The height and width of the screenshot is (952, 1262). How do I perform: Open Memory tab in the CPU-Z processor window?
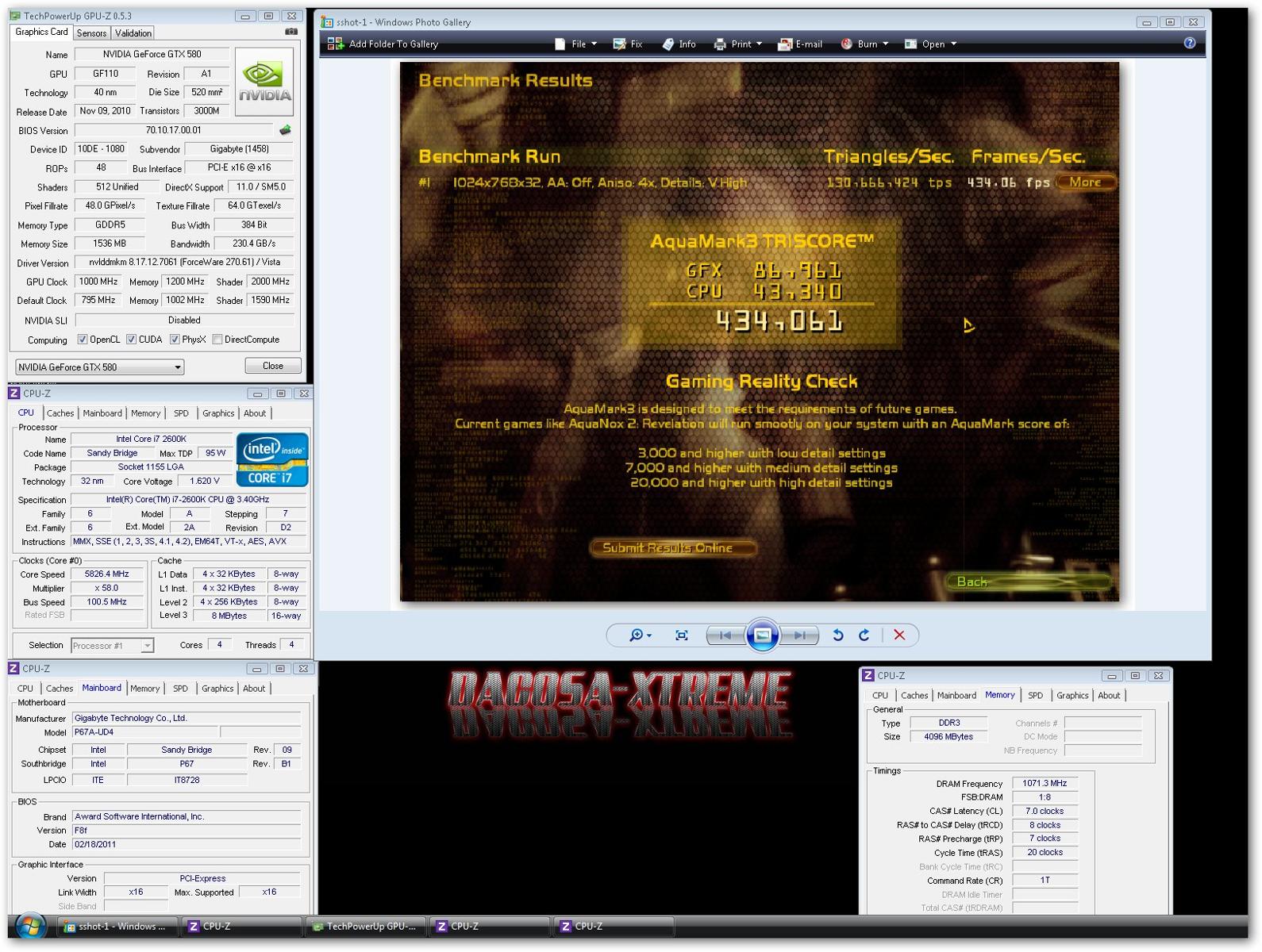pos(145,413)
